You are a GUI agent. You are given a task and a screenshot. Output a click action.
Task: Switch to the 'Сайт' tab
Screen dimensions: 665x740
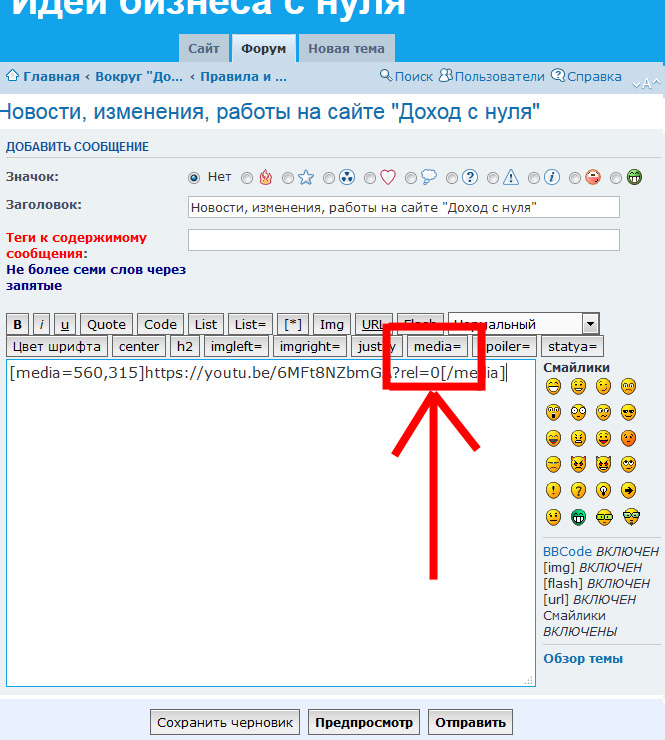click(204, 48)
